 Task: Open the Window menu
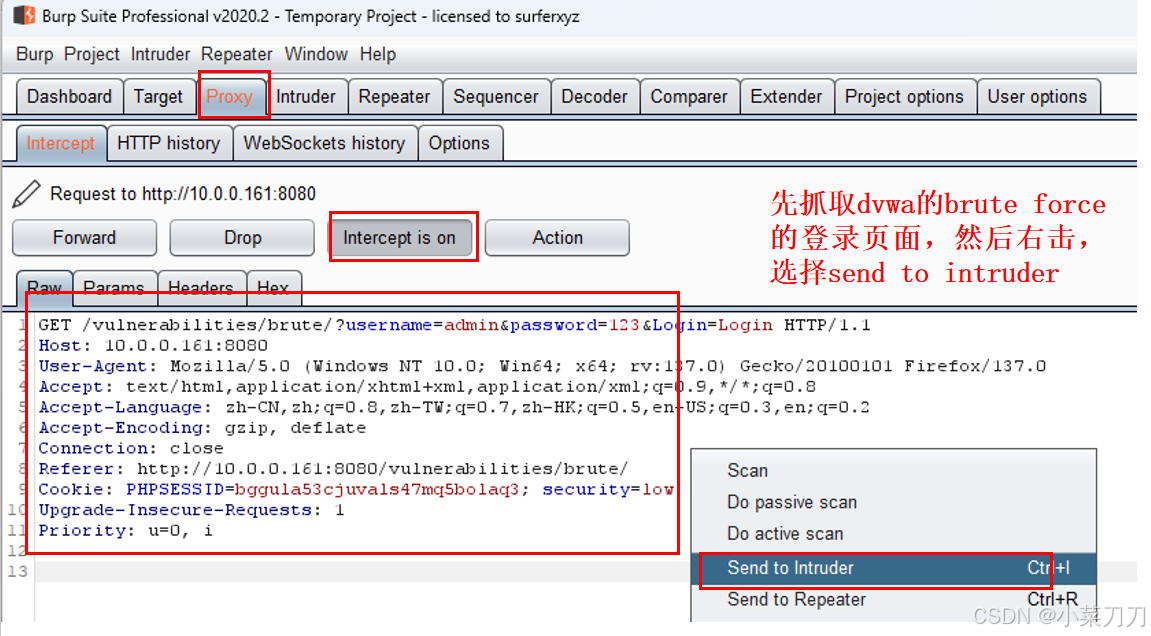[x=316, y=54]
